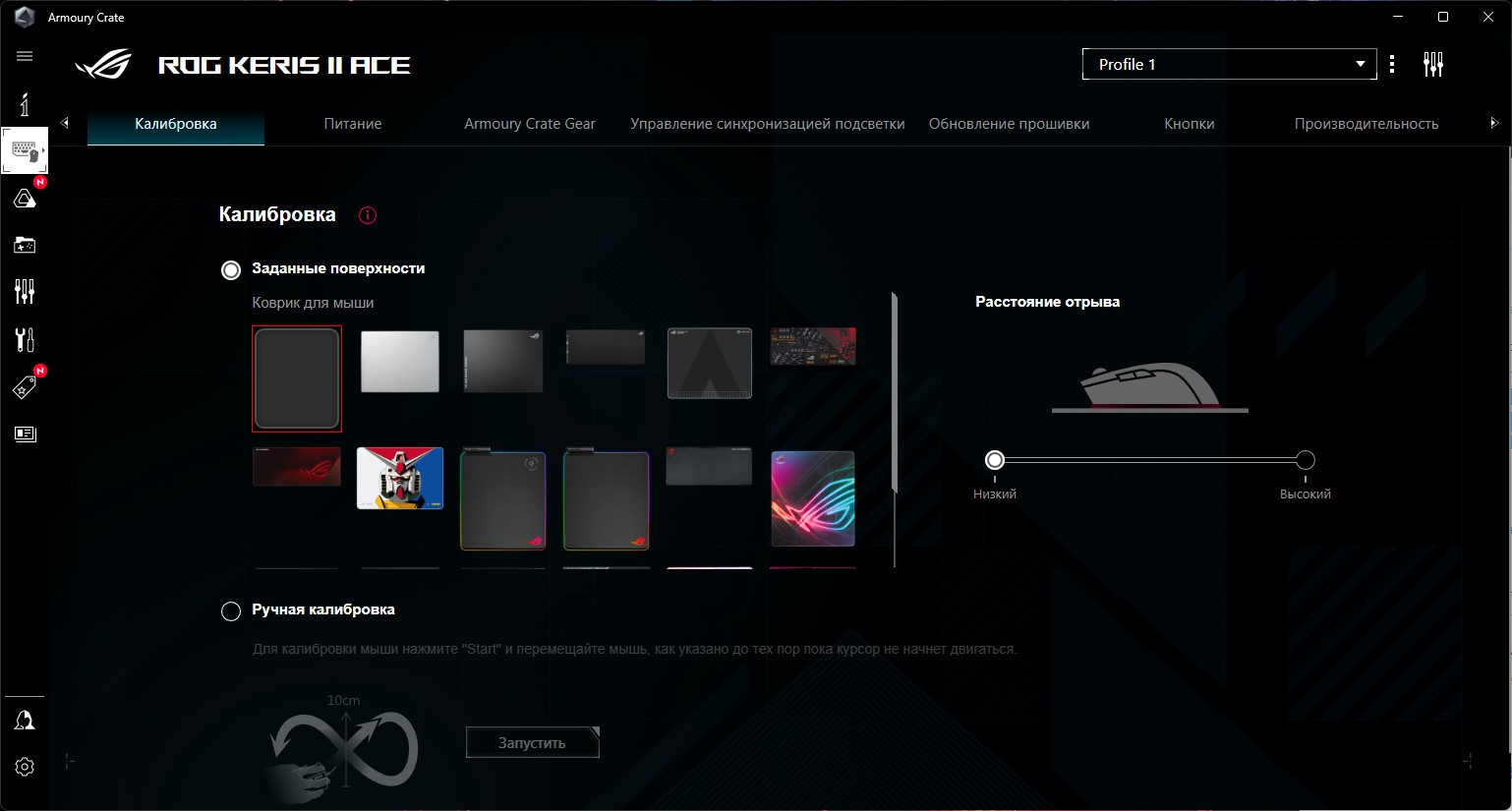Click the 'Расстояние отрыва' heading
Screen dimensions: 1512x811
point(1048,302)
